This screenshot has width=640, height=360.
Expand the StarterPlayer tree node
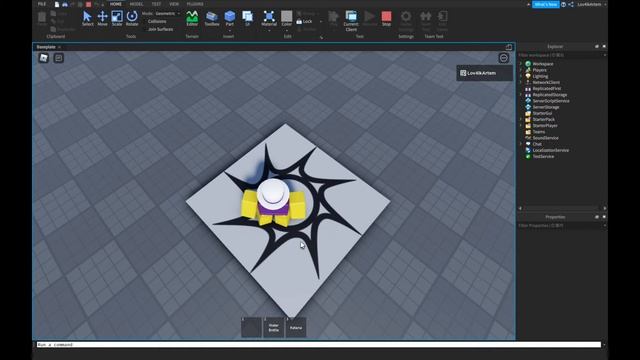click(521, 125)
